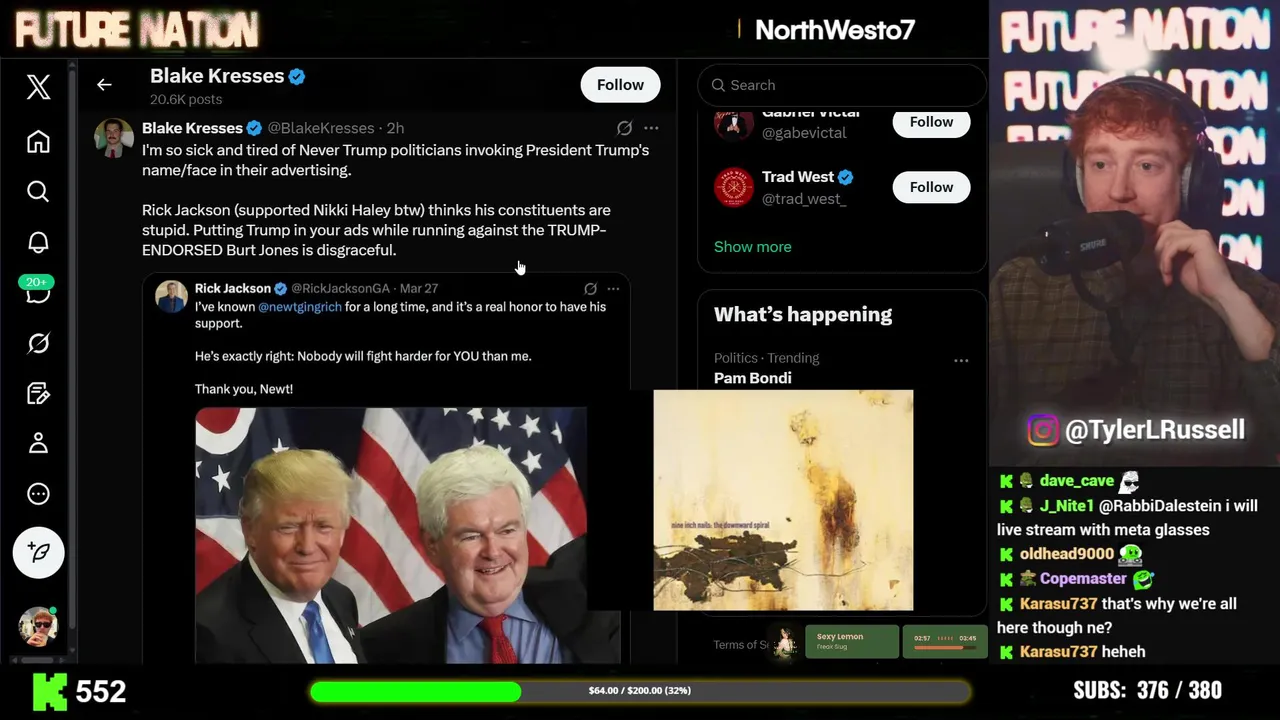The image size is (1280, 720).
Task: Open the three-dot menu on Blake Kresses's post
Action: coord(651,128)
